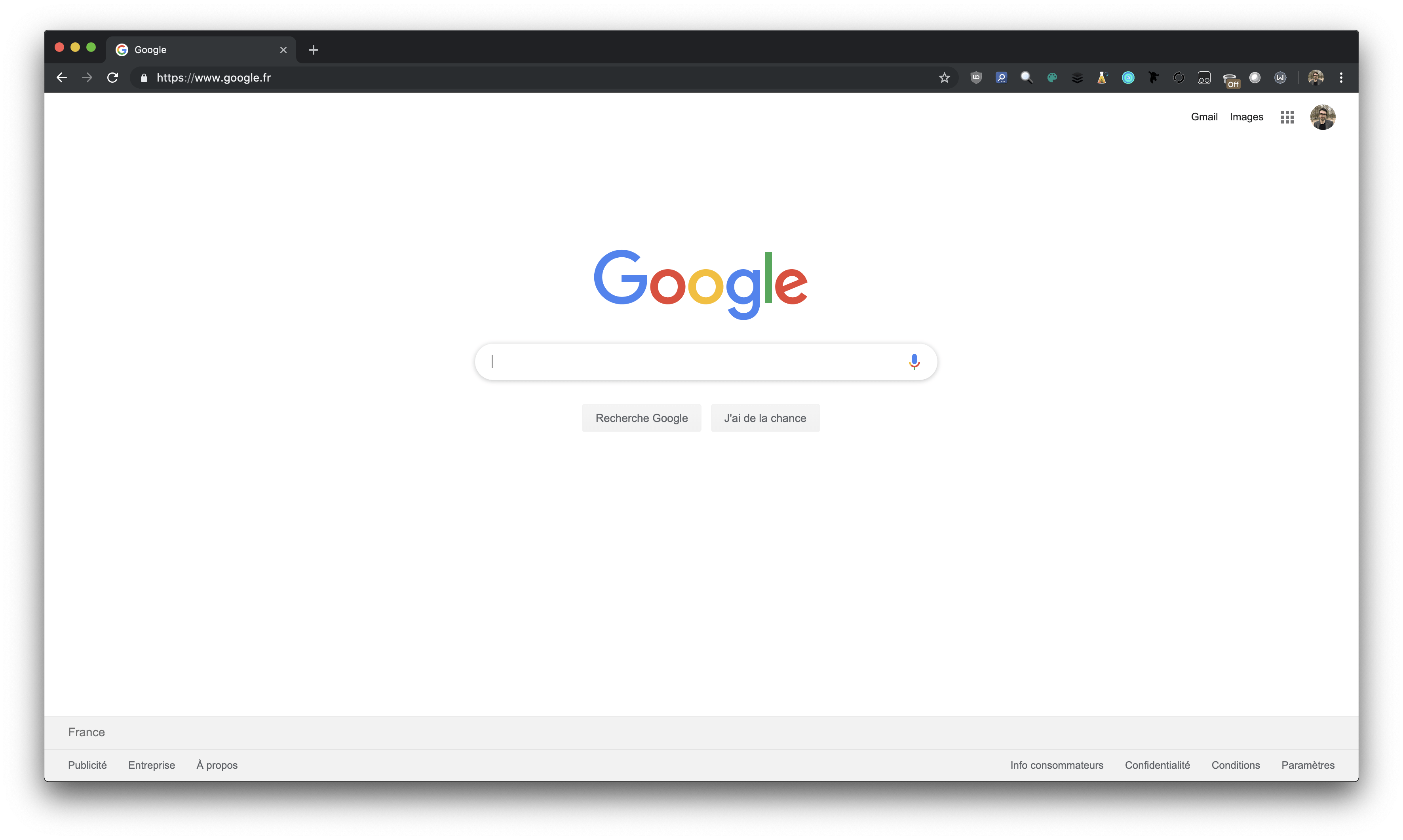Open the Chrome profile avatar in the toolbar
This screenshot has width=1403, height=840.
click(1315, 78)
